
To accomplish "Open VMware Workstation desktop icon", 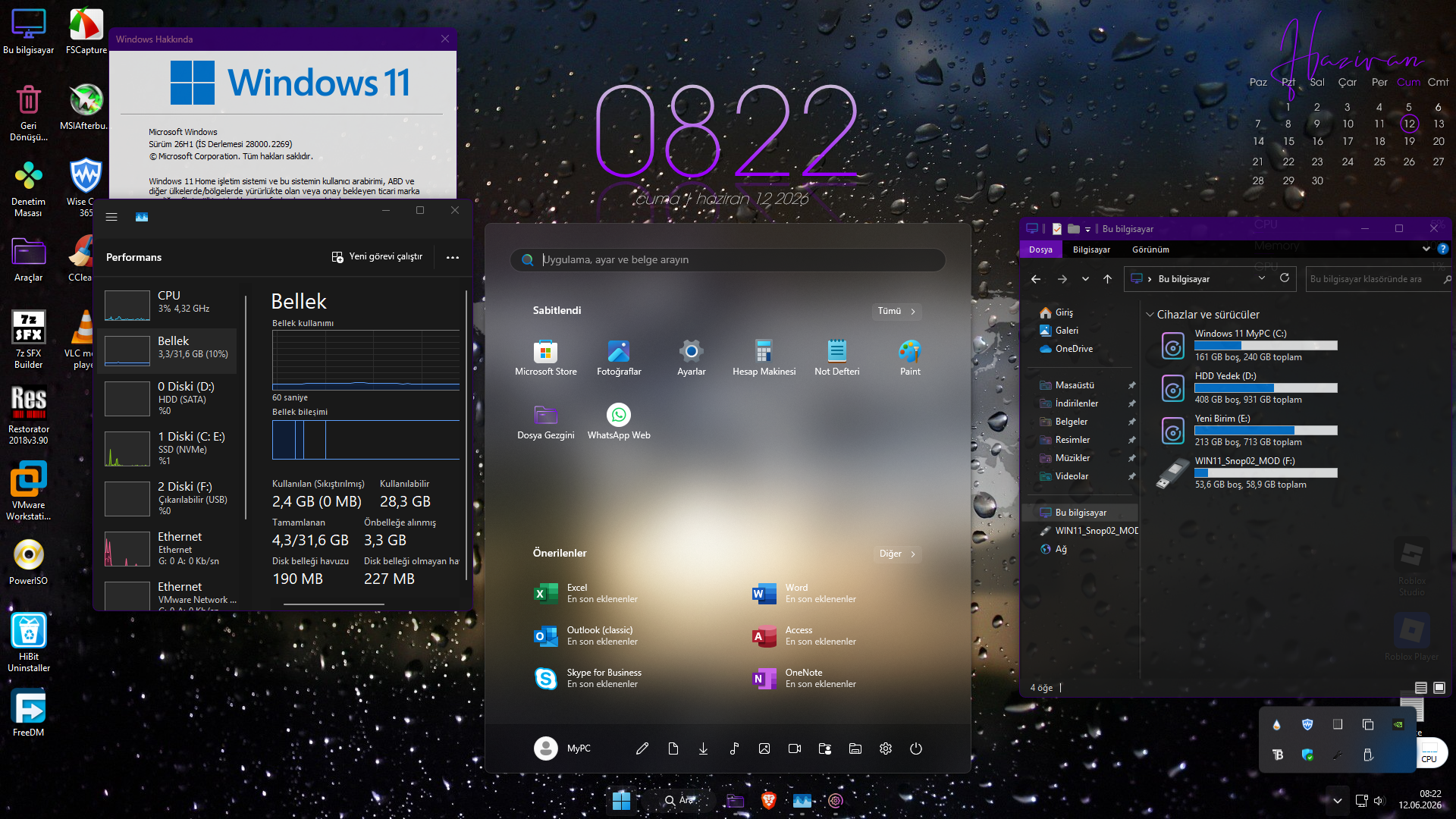I will pos(28,492).
